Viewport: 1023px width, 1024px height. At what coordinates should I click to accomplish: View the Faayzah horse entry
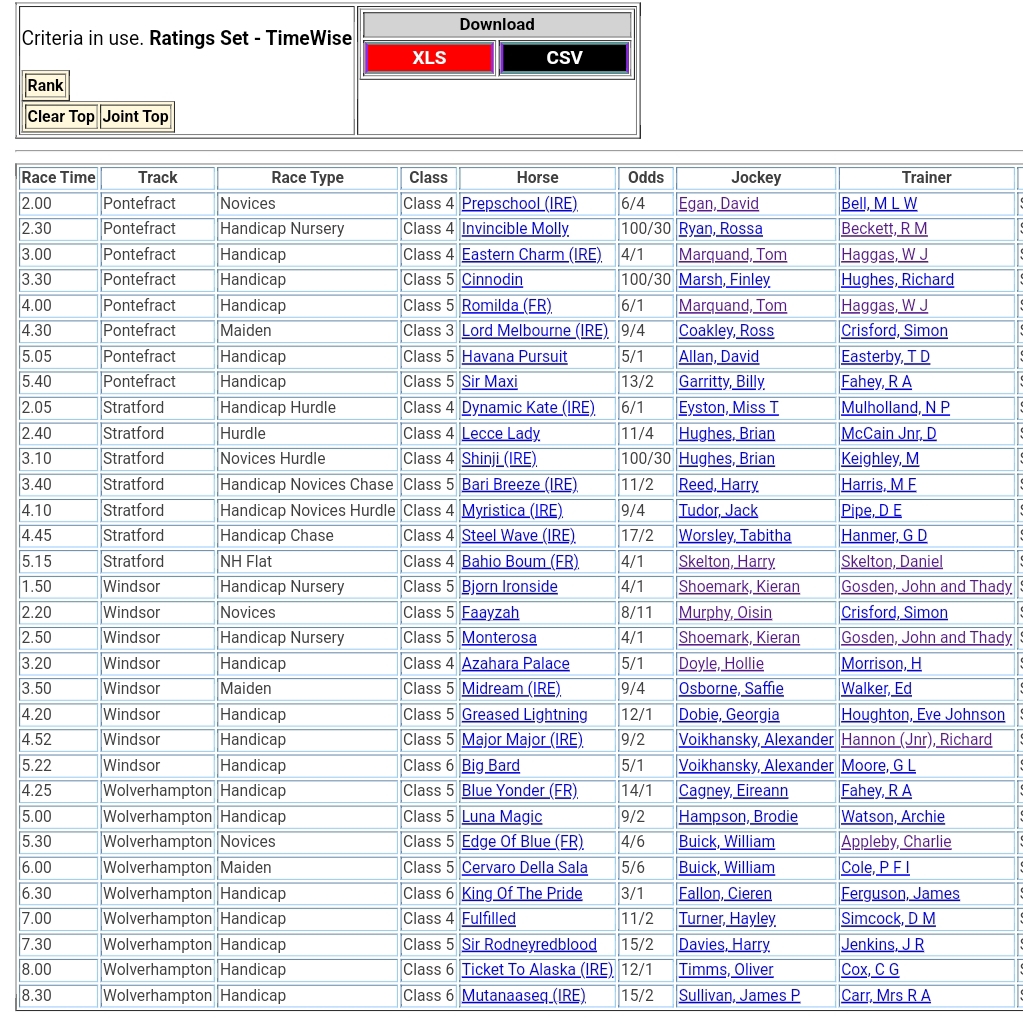point(490,613)
